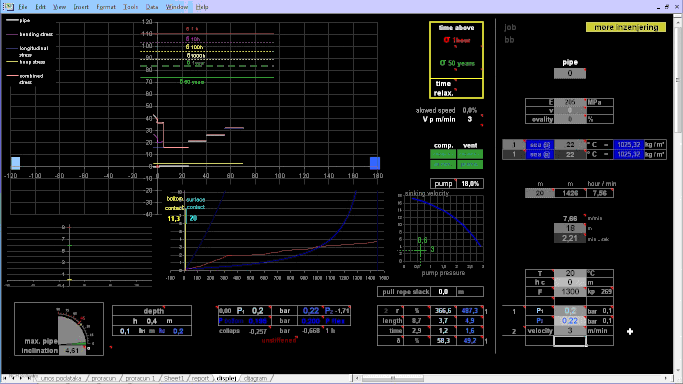The height and width of the screenshot is (384, 683).
Task: Switch to the Sheet1 tab
Action: click(x=174, y=378)
